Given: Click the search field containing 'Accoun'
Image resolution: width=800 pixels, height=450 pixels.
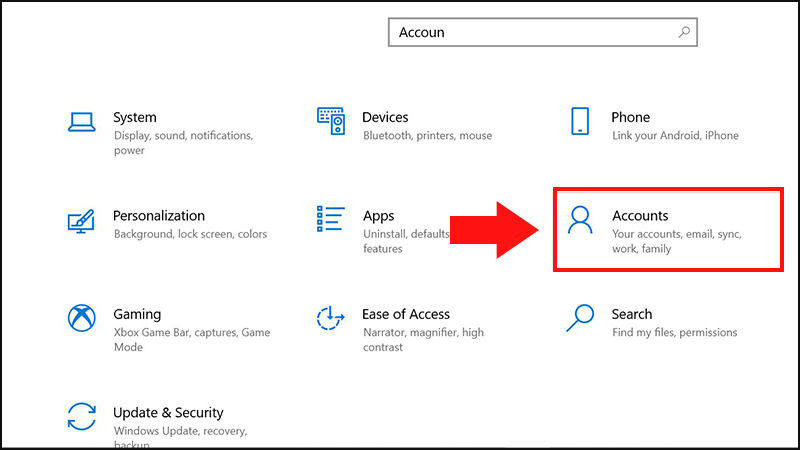Looking at the screenshot, I should (x=542, y=32).
